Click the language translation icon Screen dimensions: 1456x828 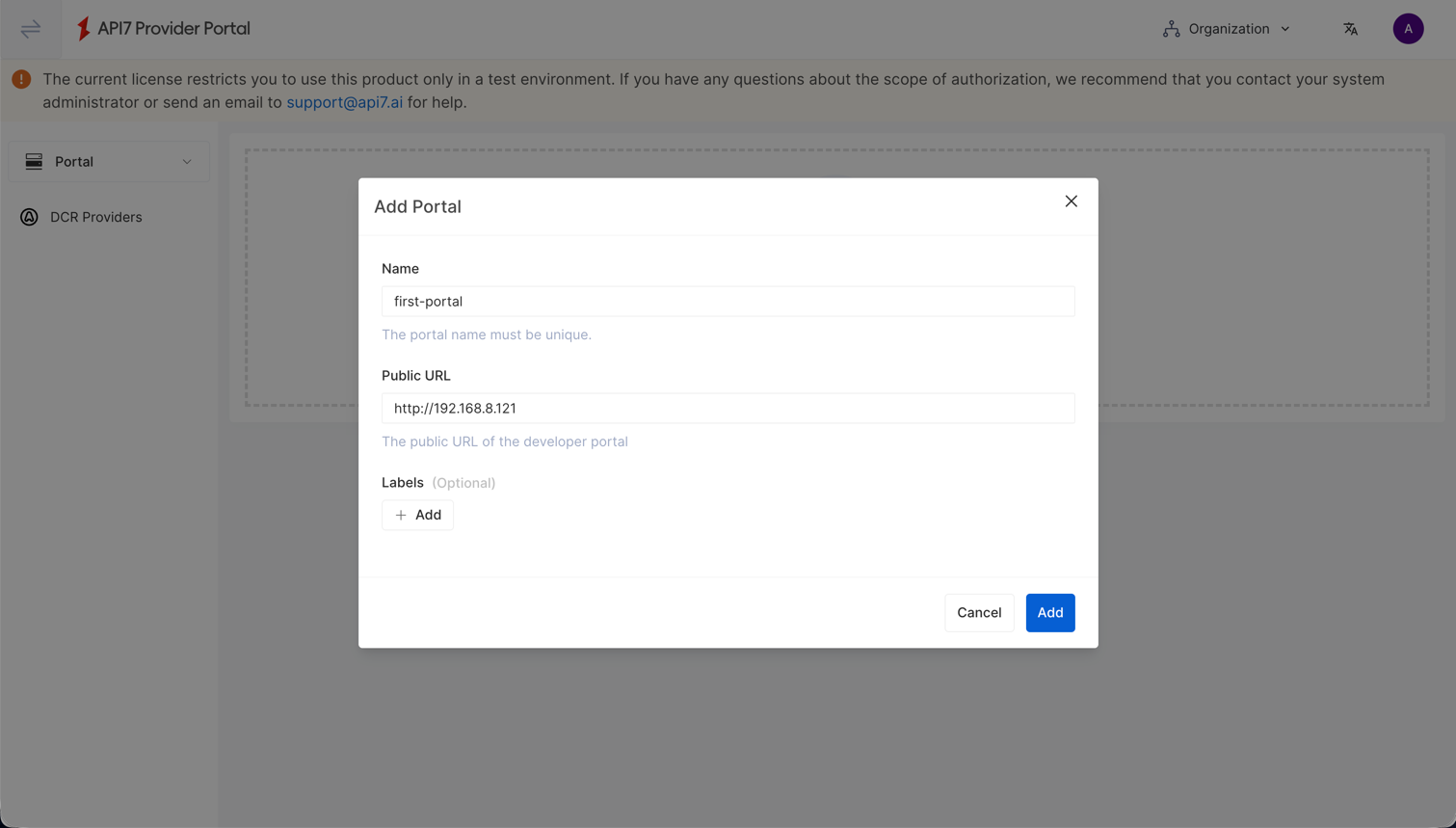(x=1350, y=29)
